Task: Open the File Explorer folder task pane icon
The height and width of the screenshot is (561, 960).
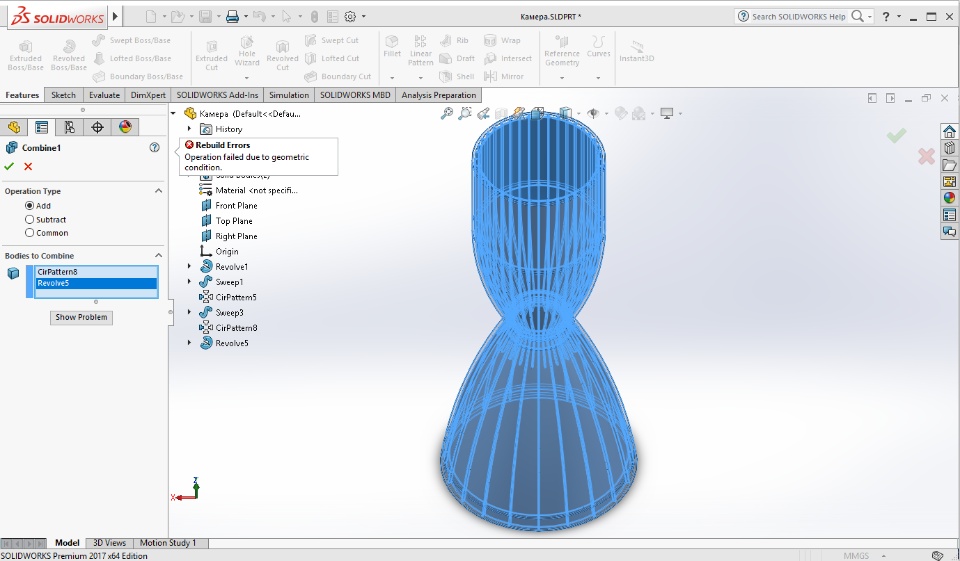Action: click(949, 165)
